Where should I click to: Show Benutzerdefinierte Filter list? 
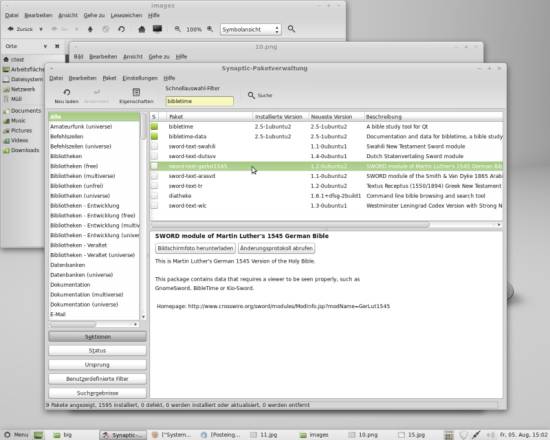click(98, 379)
